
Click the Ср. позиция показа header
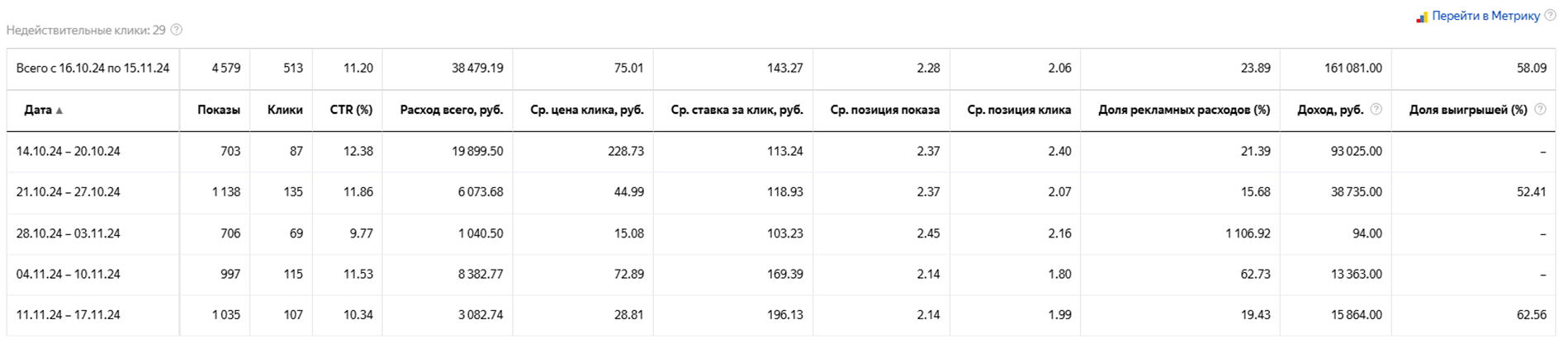(884, 110)
